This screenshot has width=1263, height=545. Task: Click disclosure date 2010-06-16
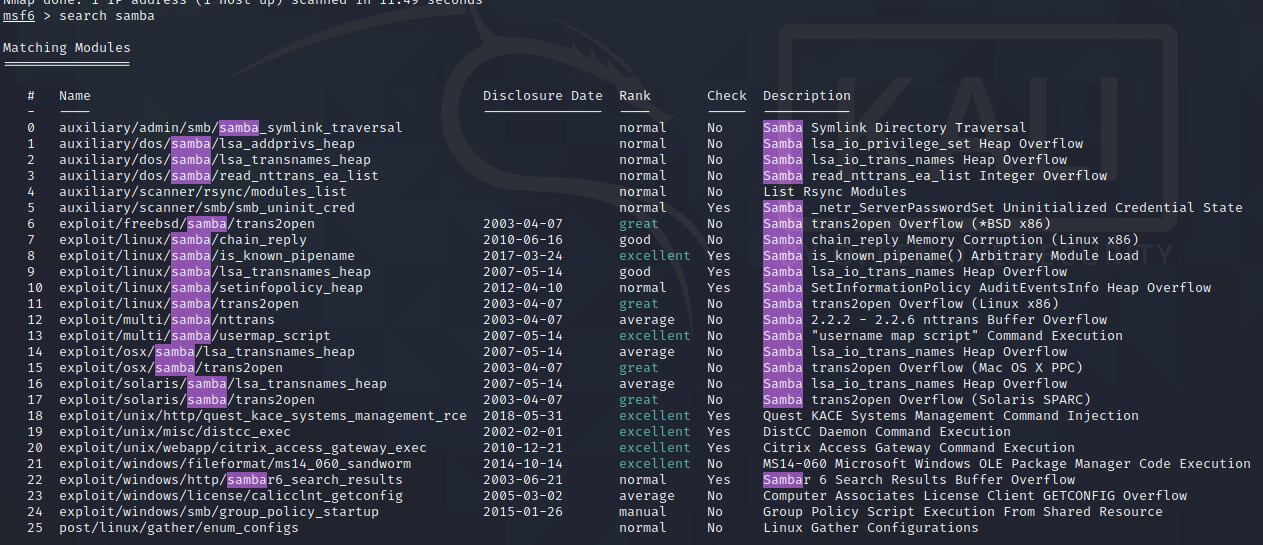click(x=523, y=240)
